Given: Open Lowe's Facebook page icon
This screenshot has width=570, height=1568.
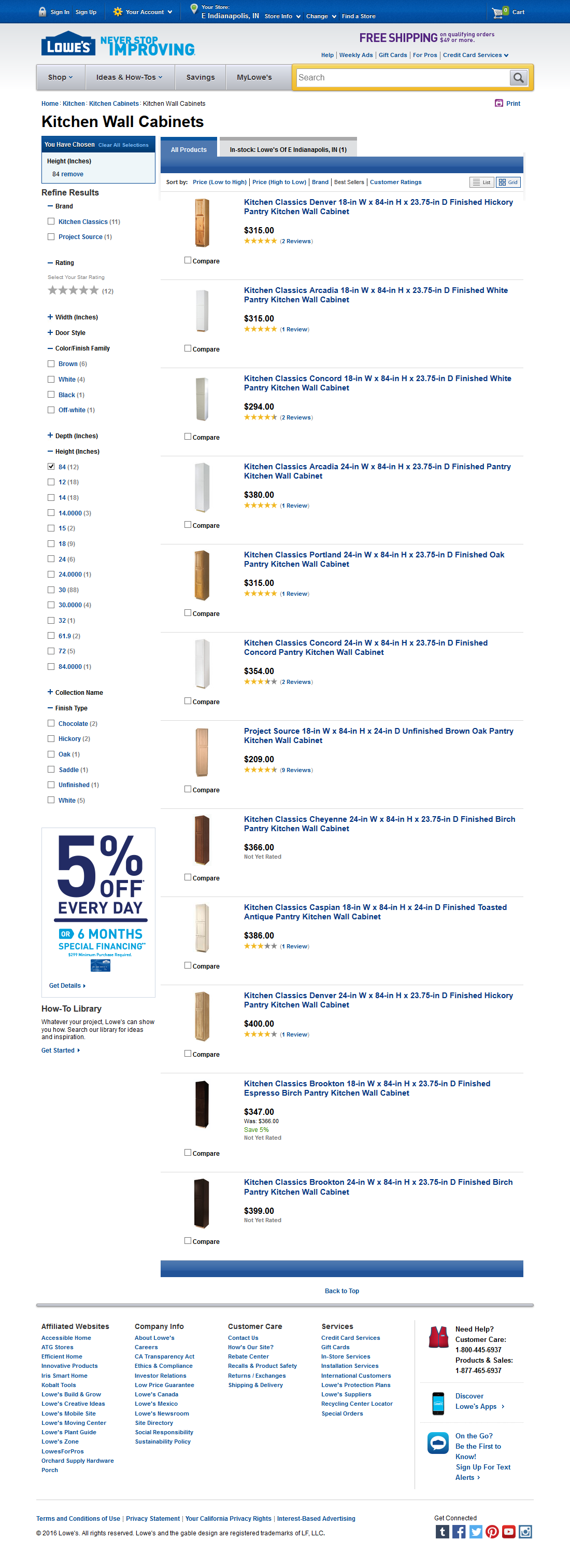Looking at the screenshot, I should click(x=459, y=1532).
